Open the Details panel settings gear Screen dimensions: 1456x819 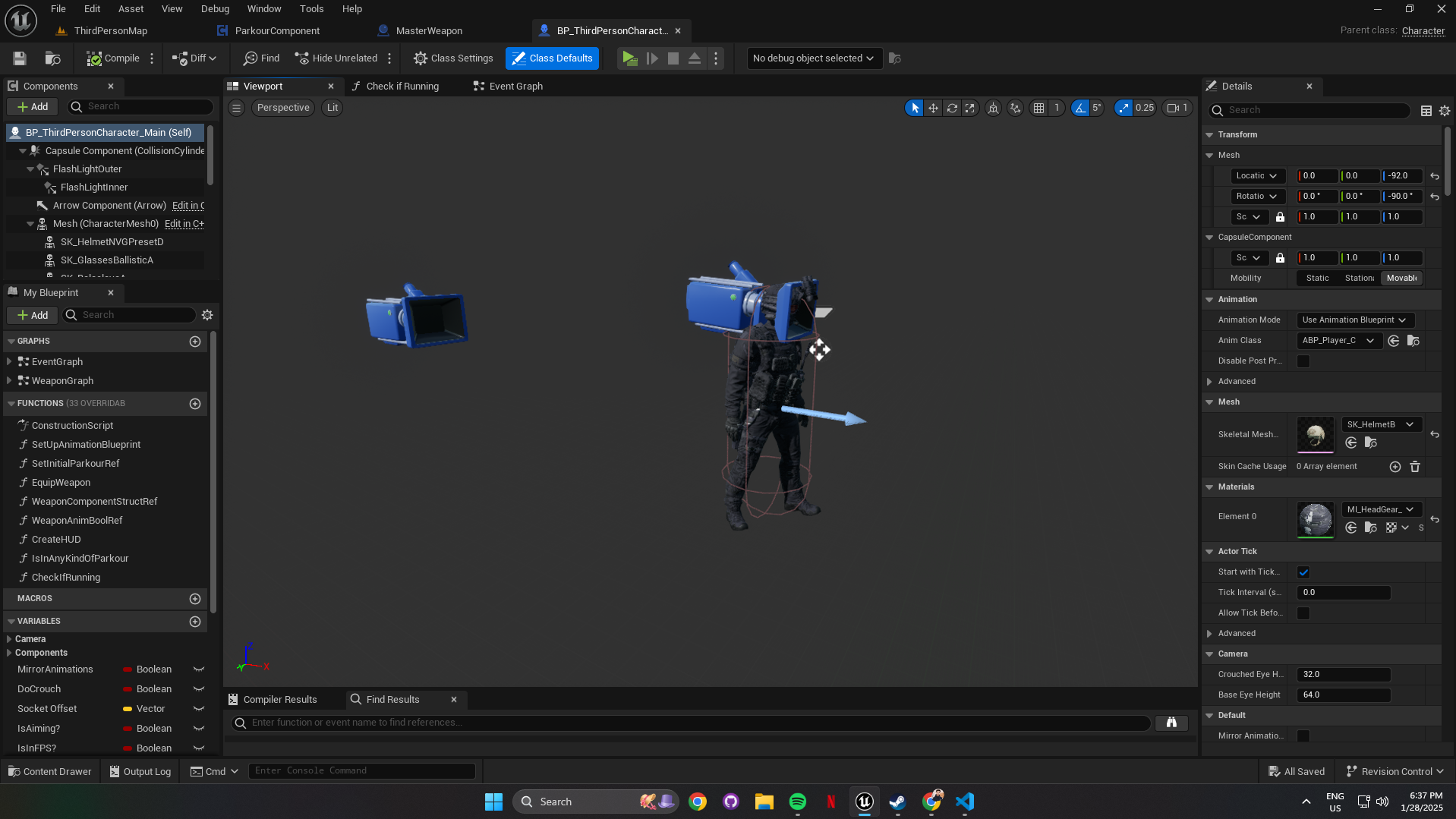1444,111
